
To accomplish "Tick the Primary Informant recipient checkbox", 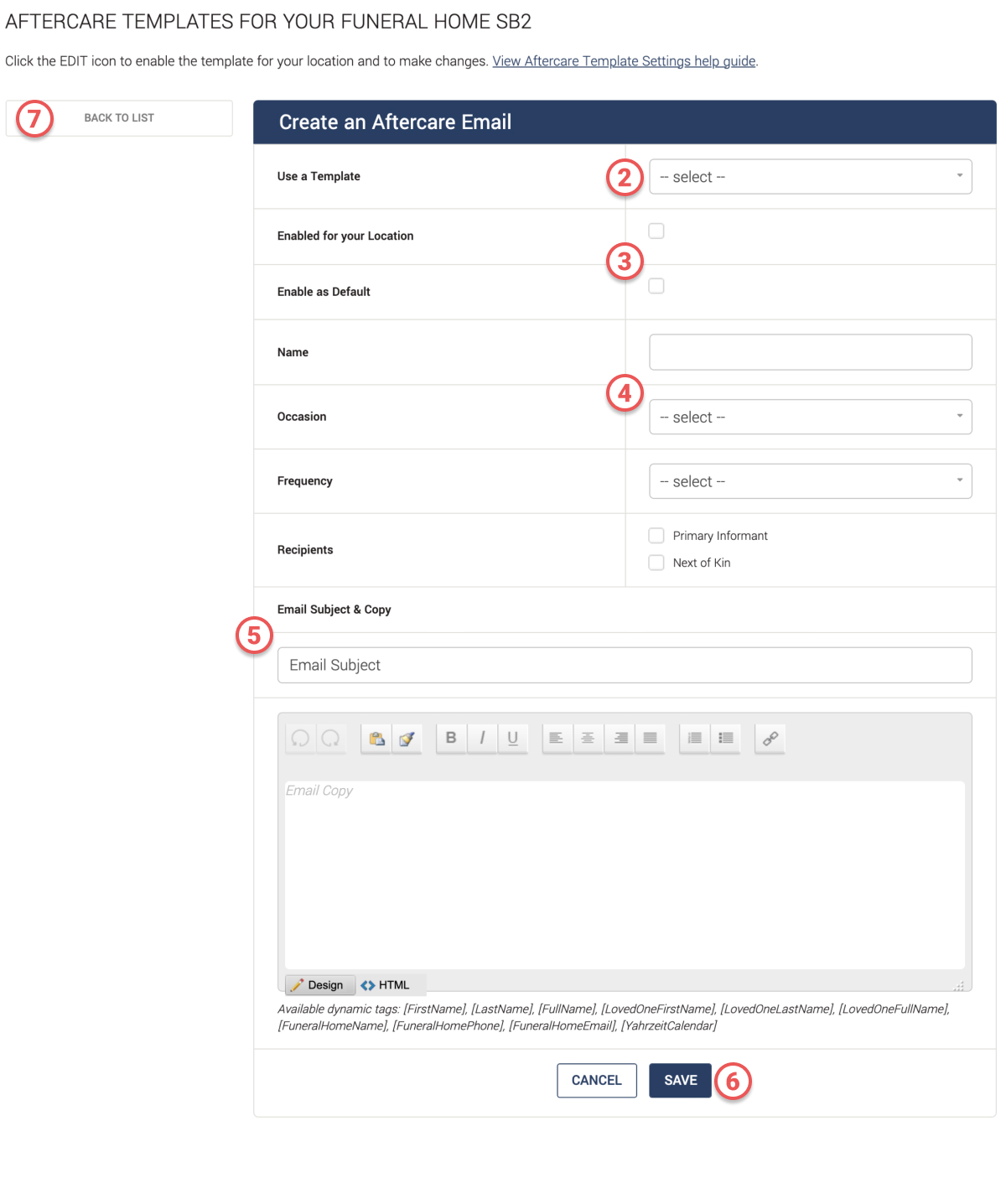I will coord(656,535).
